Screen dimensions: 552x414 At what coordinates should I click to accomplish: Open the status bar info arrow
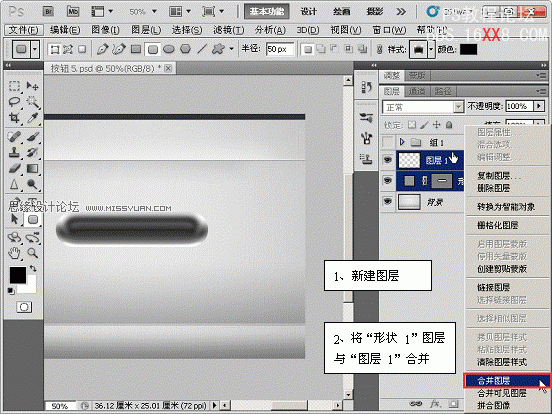click(x=214, y=406)
